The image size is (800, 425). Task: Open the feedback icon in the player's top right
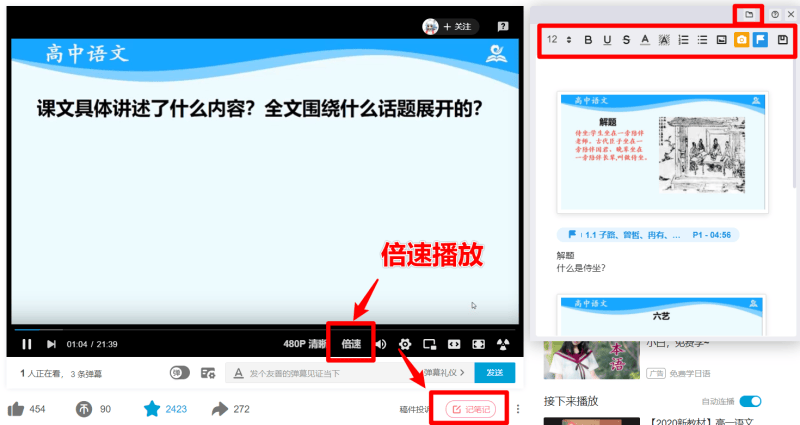pos(503,27)
